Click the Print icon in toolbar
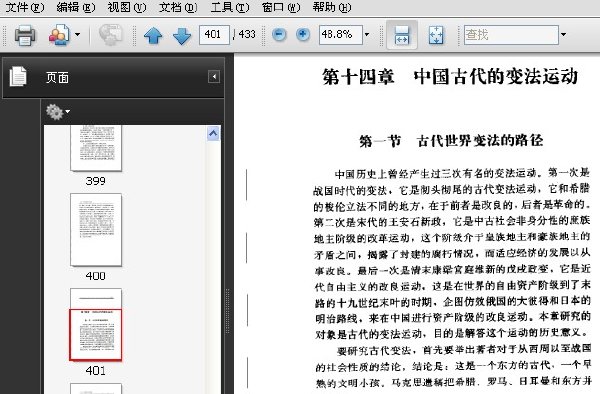 click(x=25, y=35)
